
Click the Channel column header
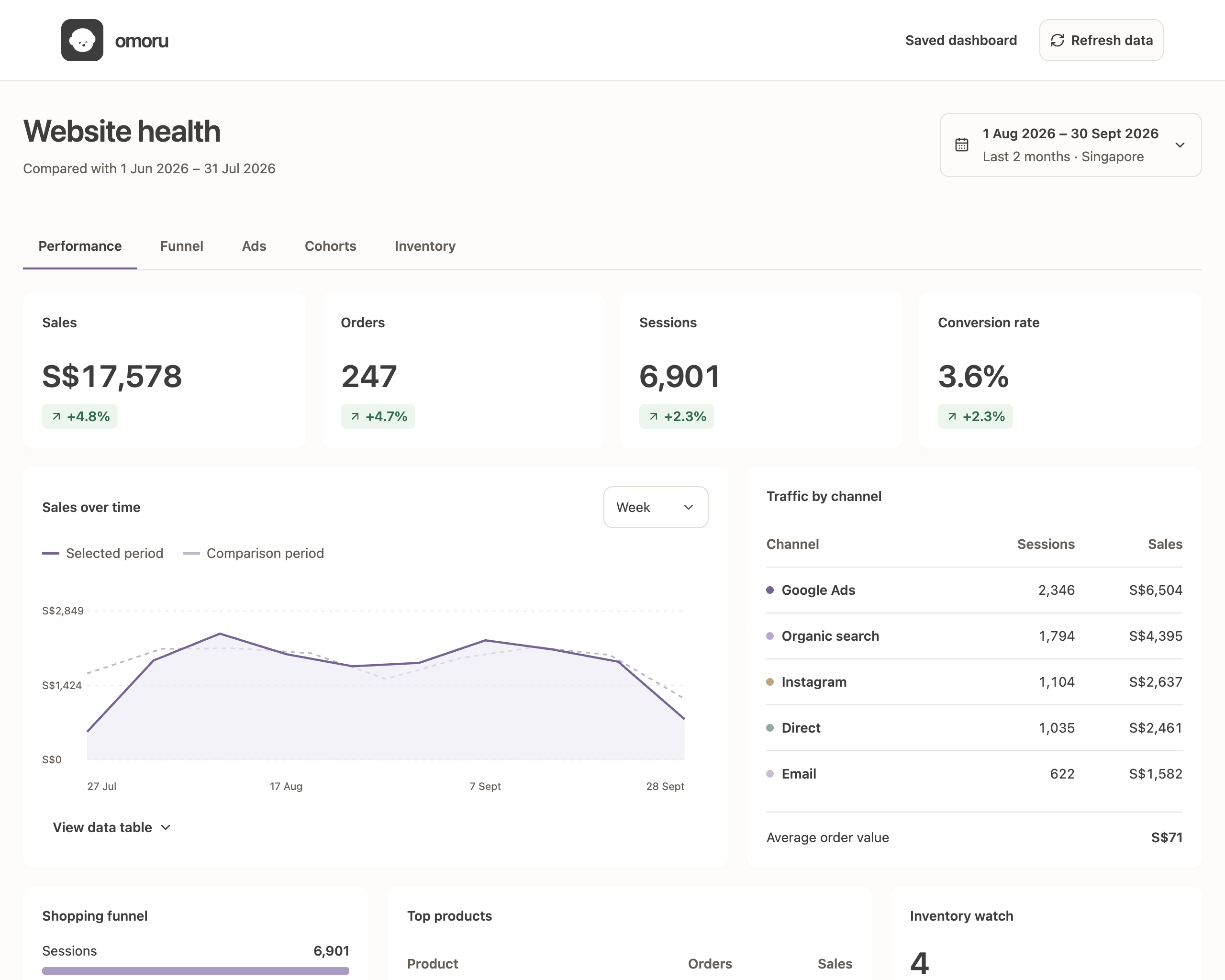pyautogui.click(x=792, y=544)
